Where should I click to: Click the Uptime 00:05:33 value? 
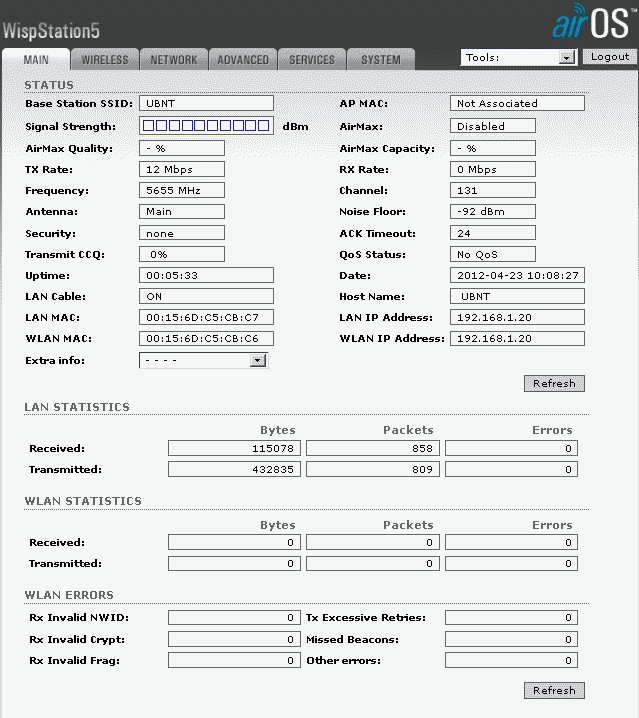coord(206,275)
